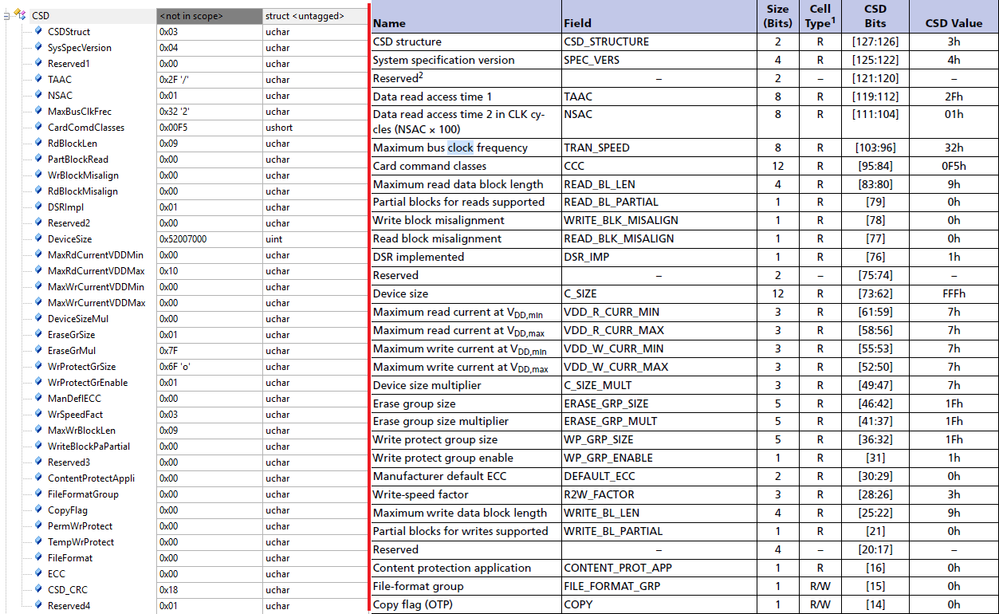Screen dimensions: 999x614
Task: Click the field icon beside TAAC
Action: [x=38, y=79]
